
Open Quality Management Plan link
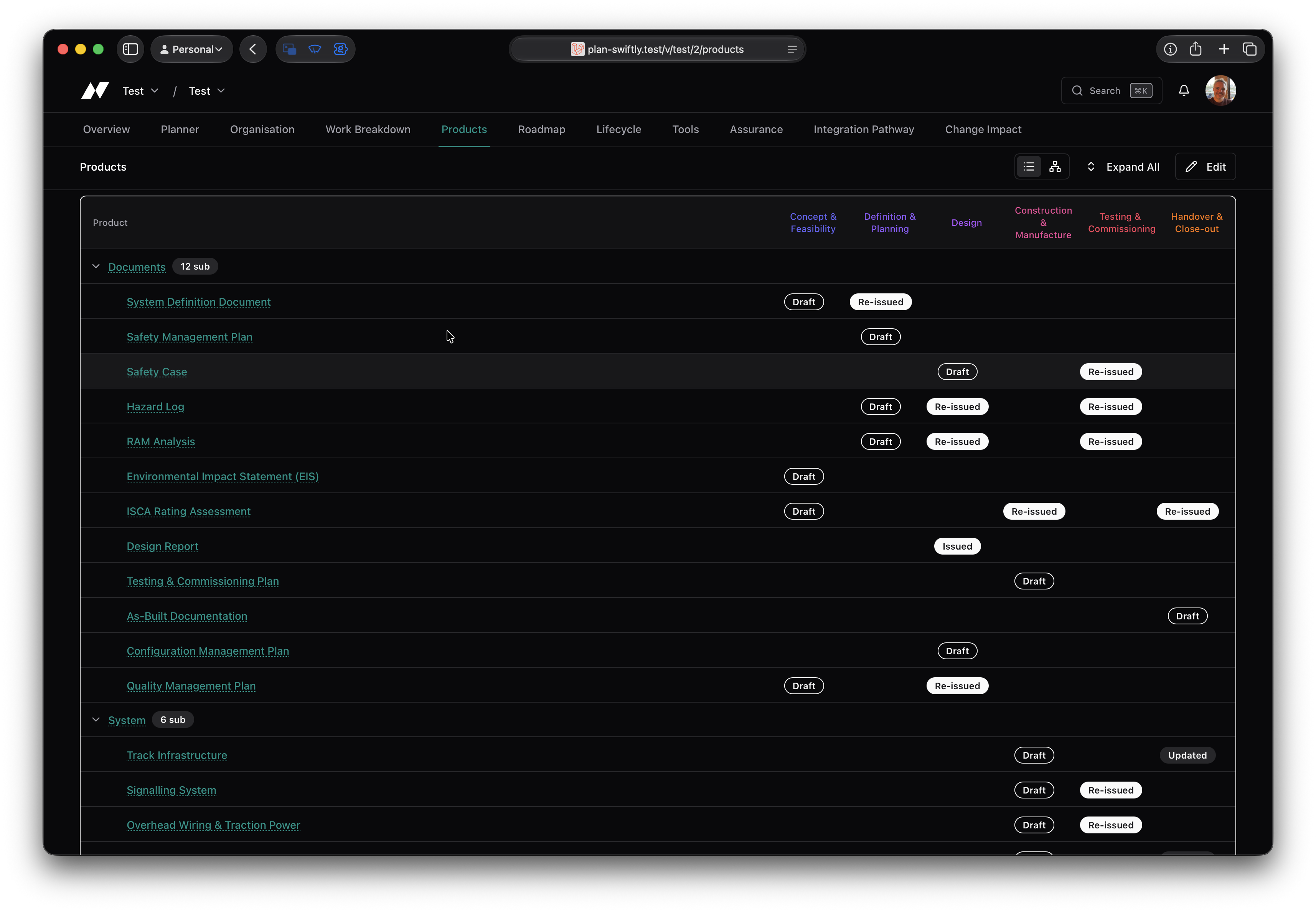pyautogui.click(x=191, y=685)
